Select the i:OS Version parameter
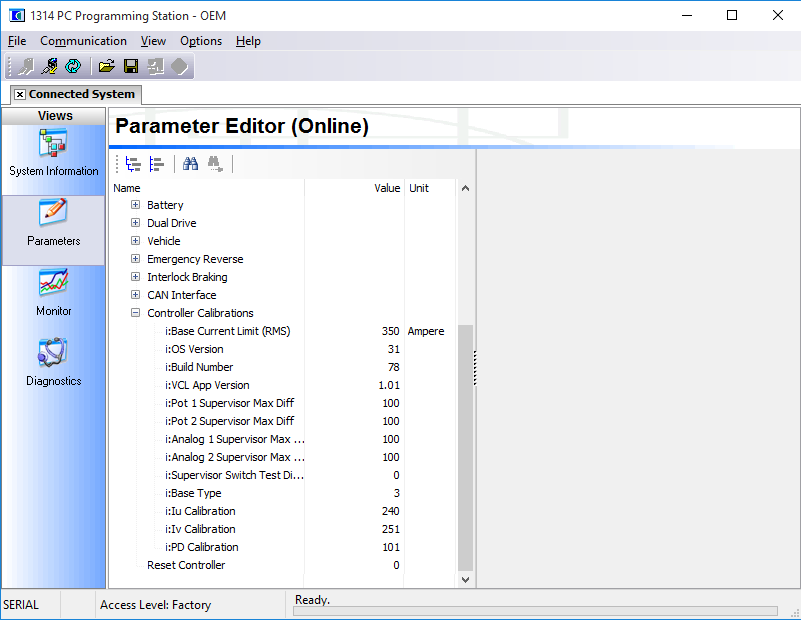 point(194,349)
